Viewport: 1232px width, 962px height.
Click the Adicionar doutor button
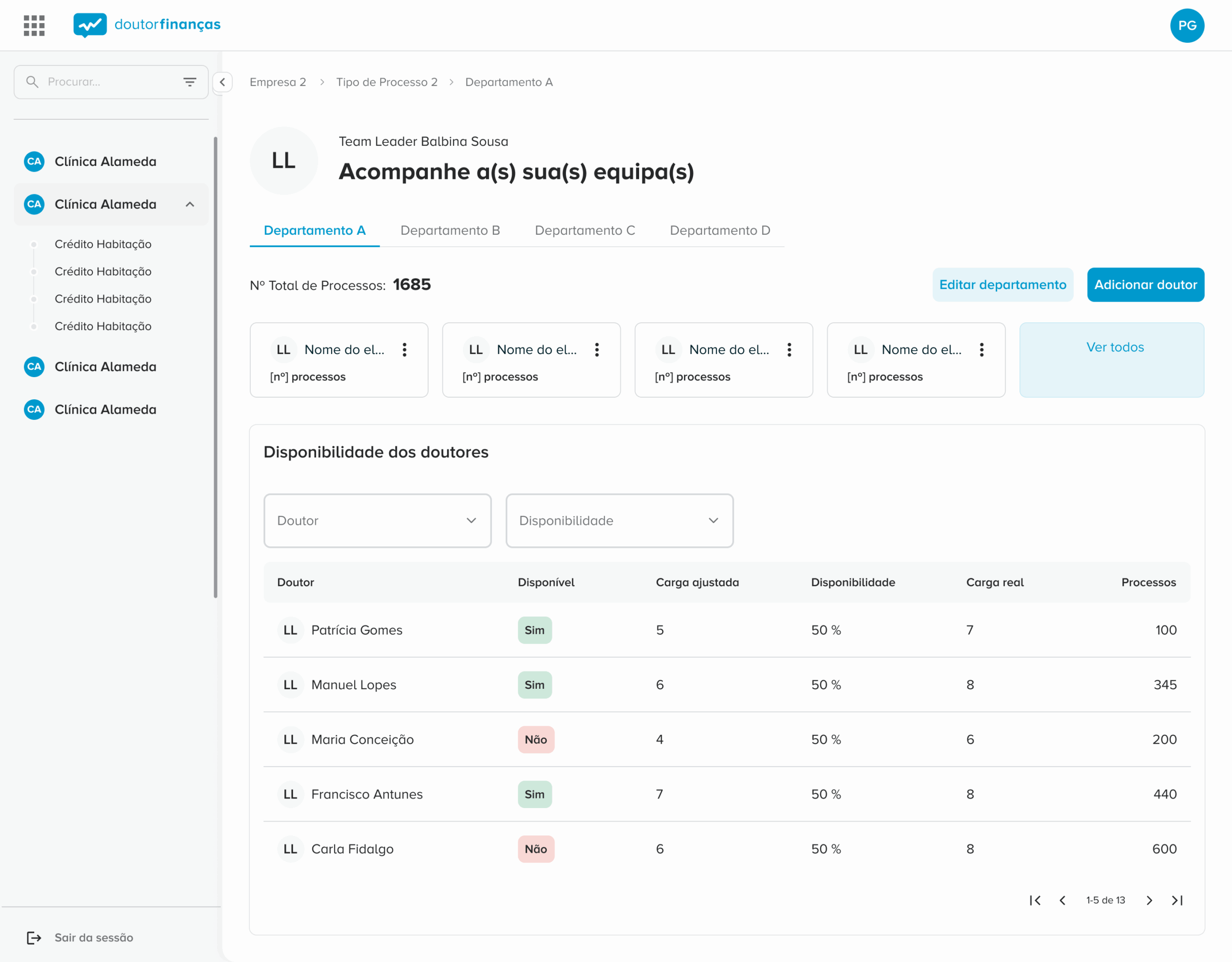point(1146,285)
